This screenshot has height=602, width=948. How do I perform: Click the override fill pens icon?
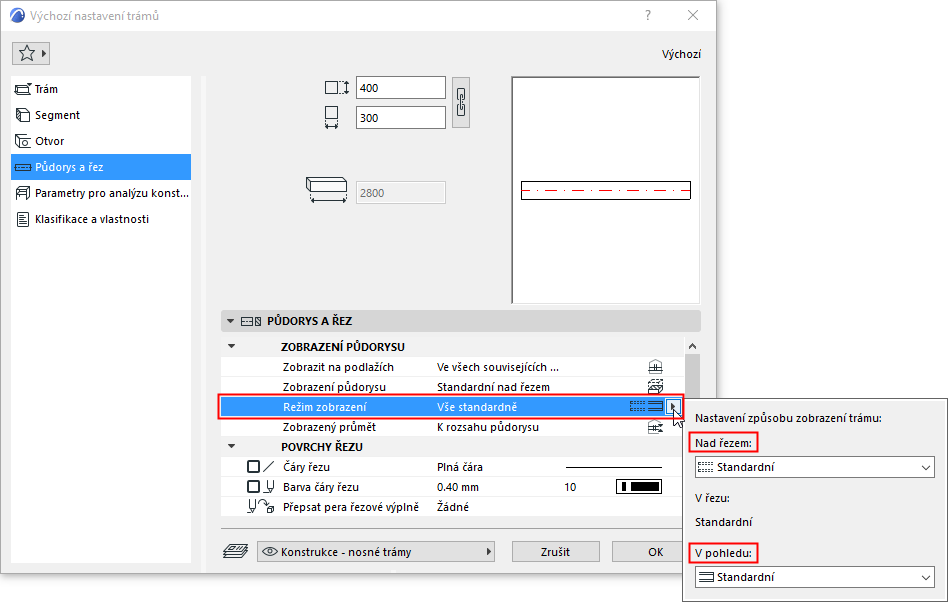point(261,507)
